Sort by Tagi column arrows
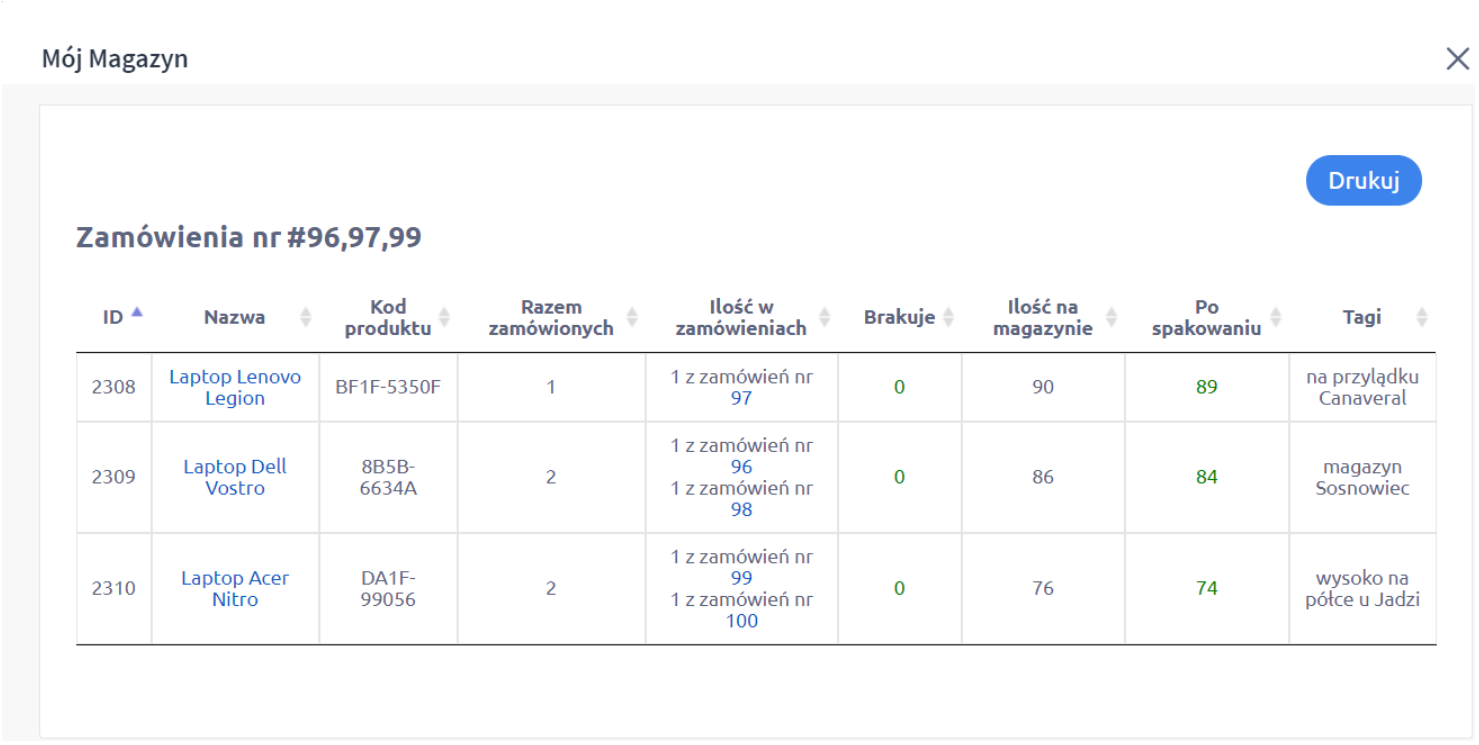 coord(1421,317)
